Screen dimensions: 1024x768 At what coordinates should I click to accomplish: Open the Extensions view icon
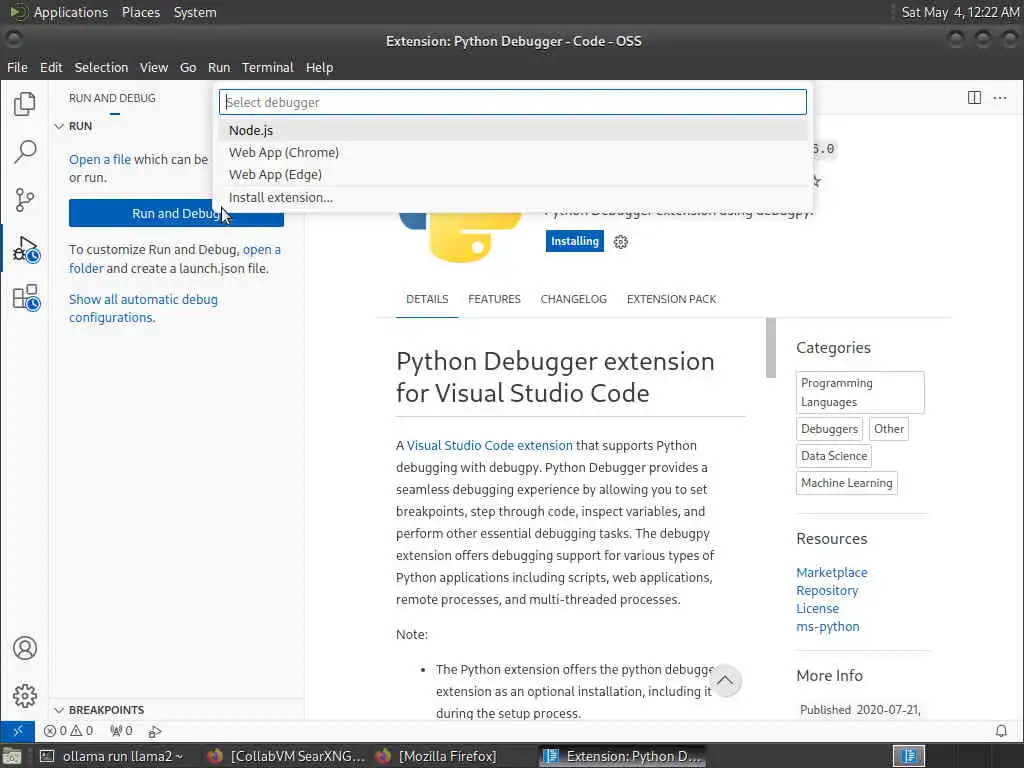pyautogui.click(x=25, y=298)
